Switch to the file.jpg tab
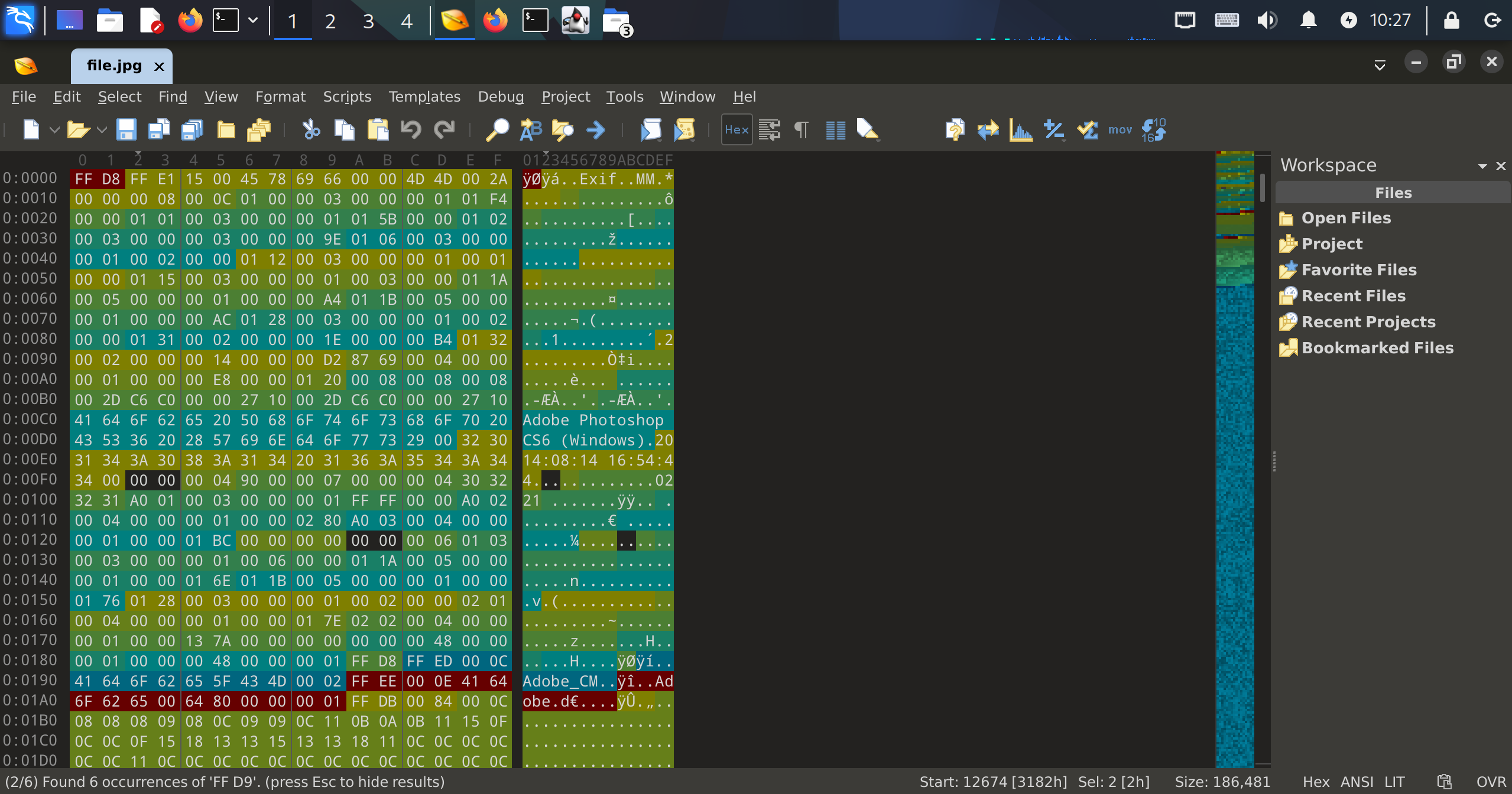 pos(114,66)
